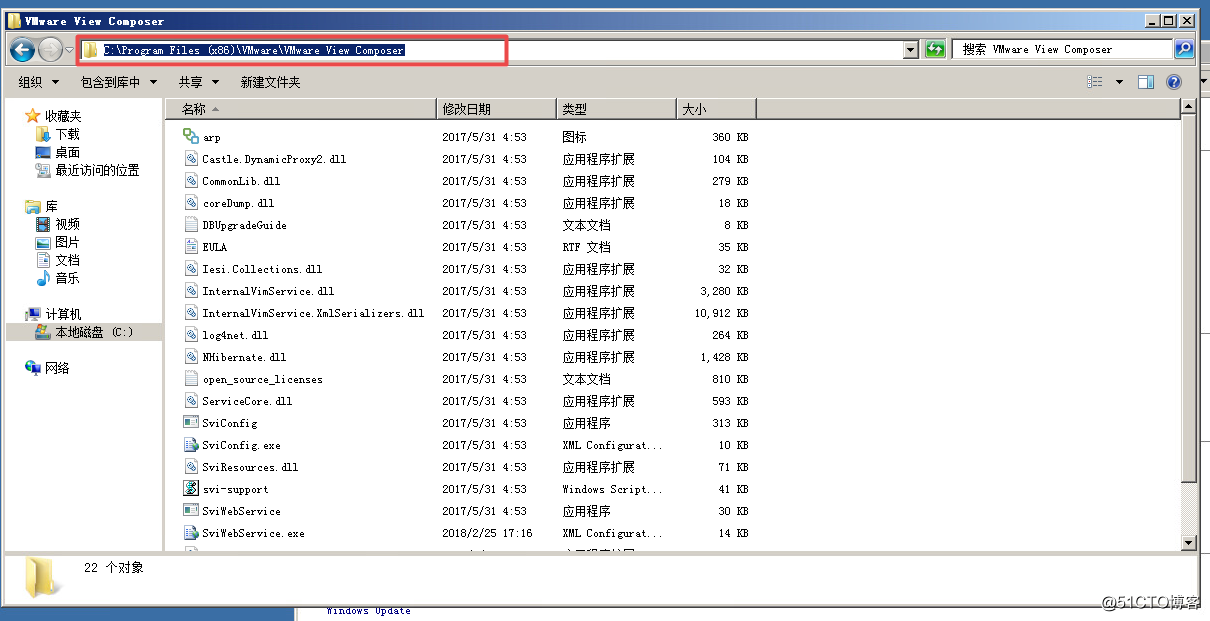1210x621 pixels.
Task: Click the SviWebService application icon
Action: coord(191,511)
